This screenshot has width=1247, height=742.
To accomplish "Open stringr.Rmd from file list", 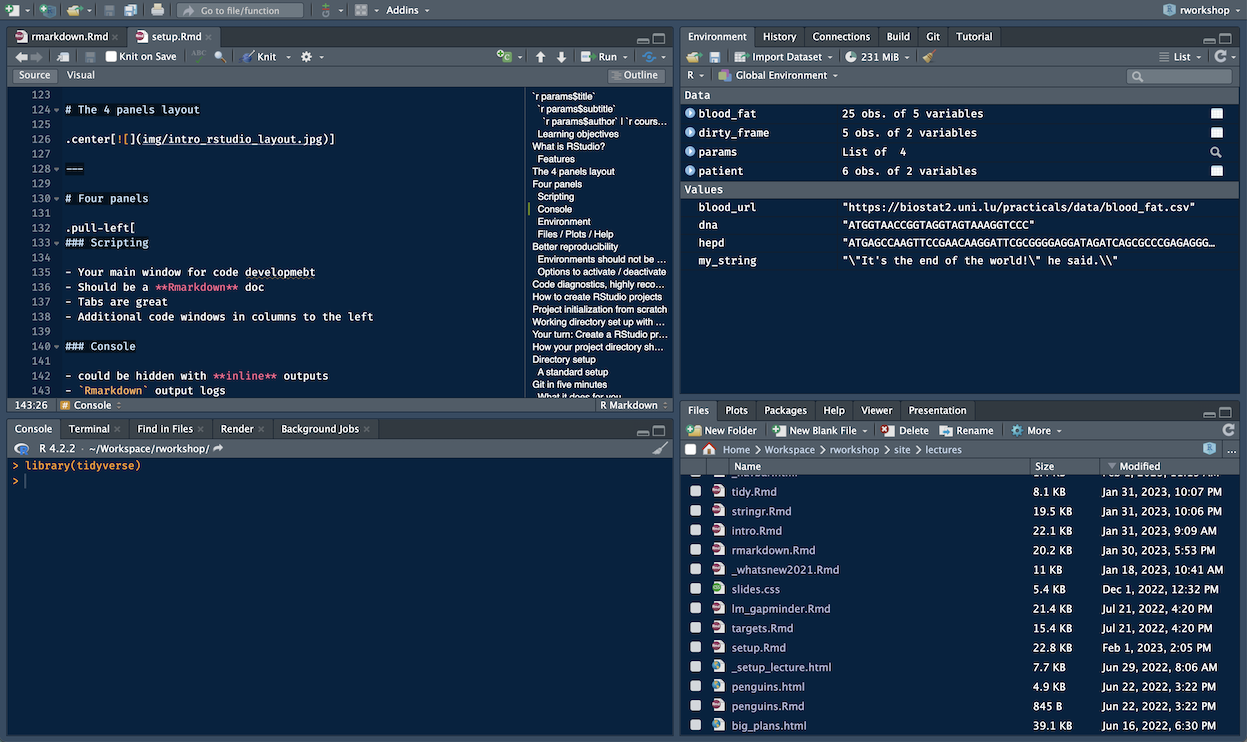I will pyautogui.click(x=761, y=511).
